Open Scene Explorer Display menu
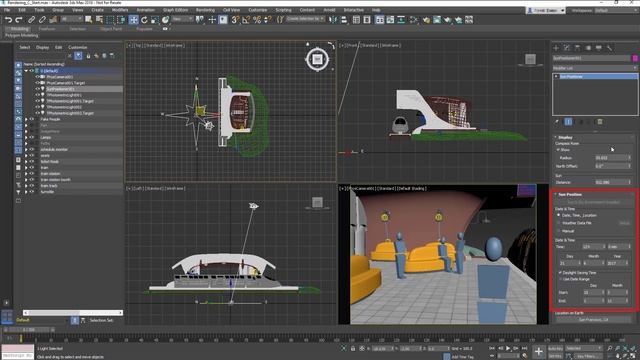 point(42,47)
